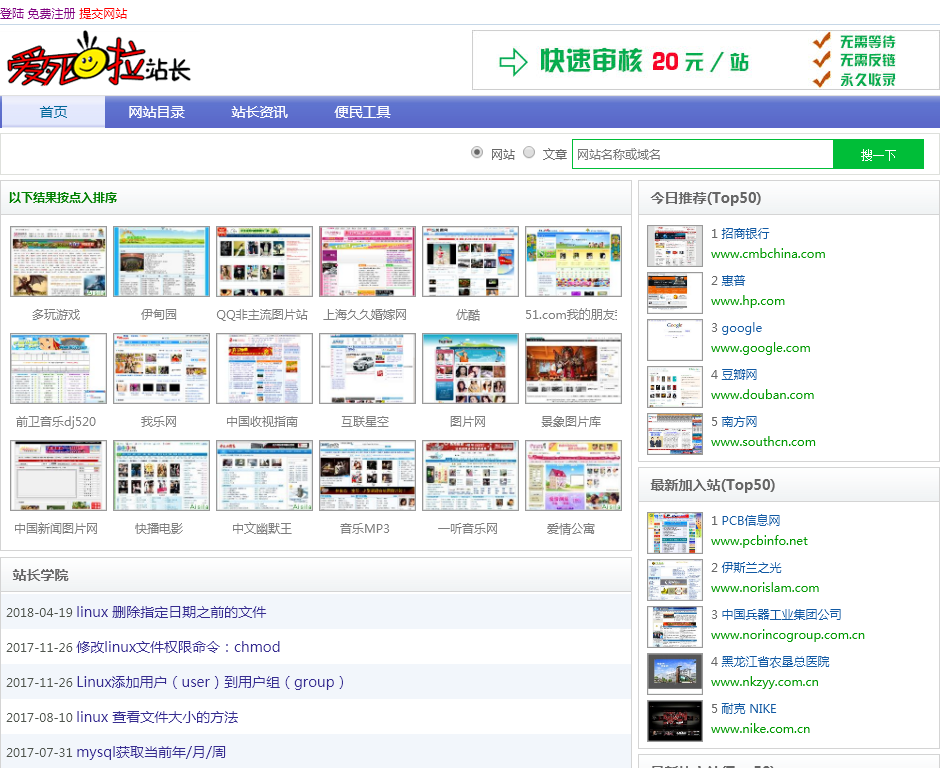
Task: Open article linux 查看文件大小的方法
Action: [x=157, y=716]
